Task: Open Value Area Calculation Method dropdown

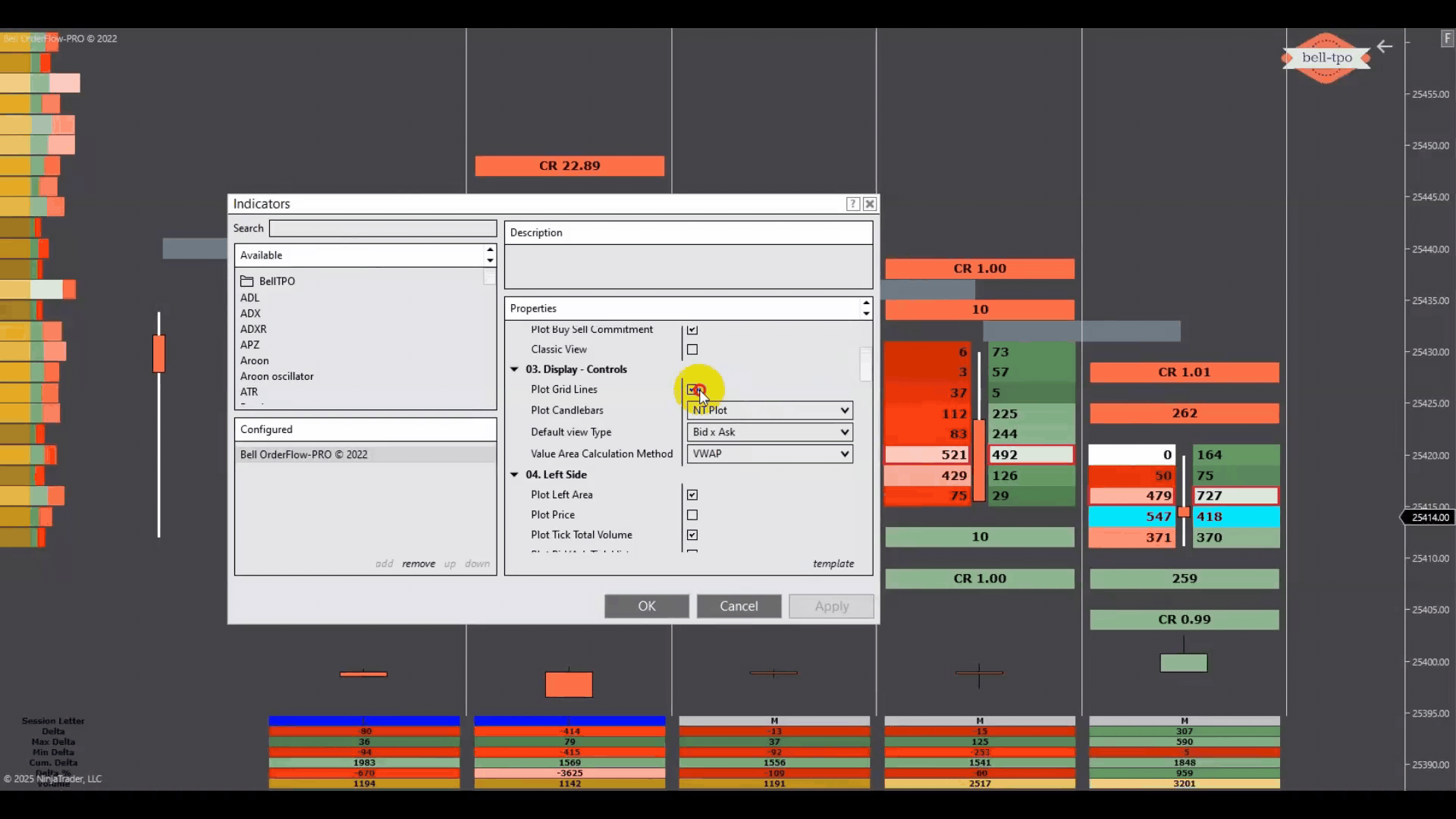Action: point(770,453)
